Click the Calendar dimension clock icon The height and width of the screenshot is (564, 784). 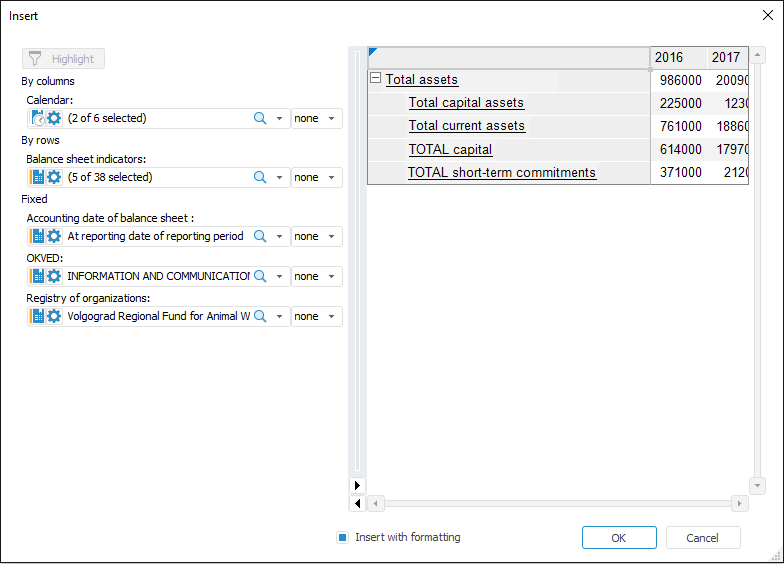[38, 118]
